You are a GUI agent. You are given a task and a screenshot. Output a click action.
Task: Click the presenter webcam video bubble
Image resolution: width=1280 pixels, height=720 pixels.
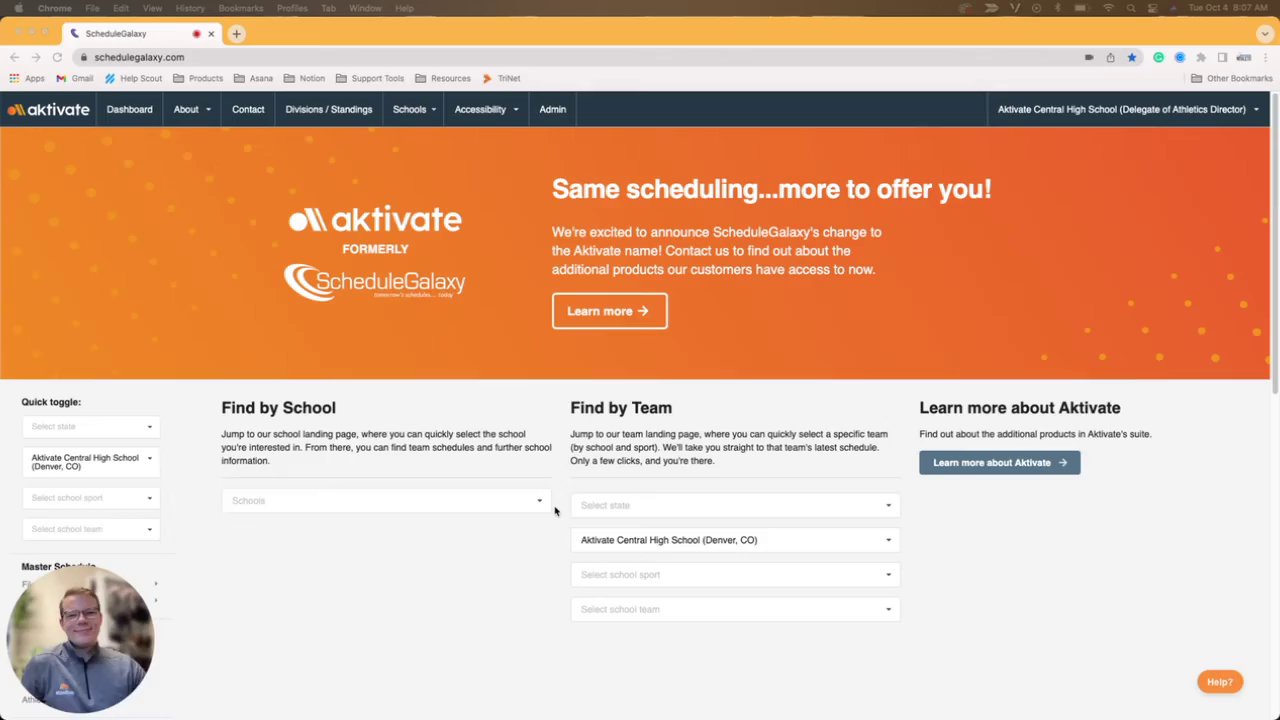pyautogui.click(x=80, y=640)
